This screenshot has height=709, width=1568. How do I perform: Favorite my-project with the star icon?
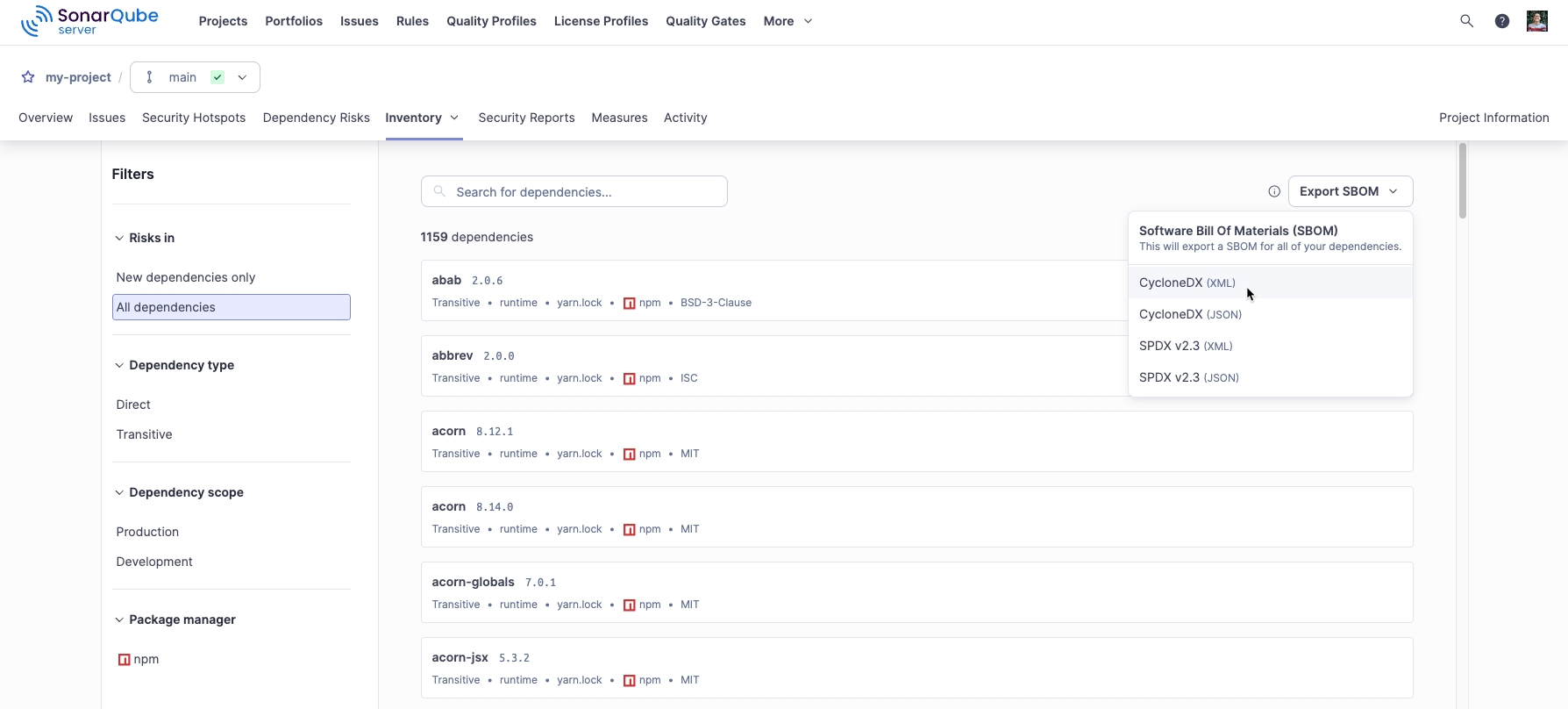click(x=28, y=77)
